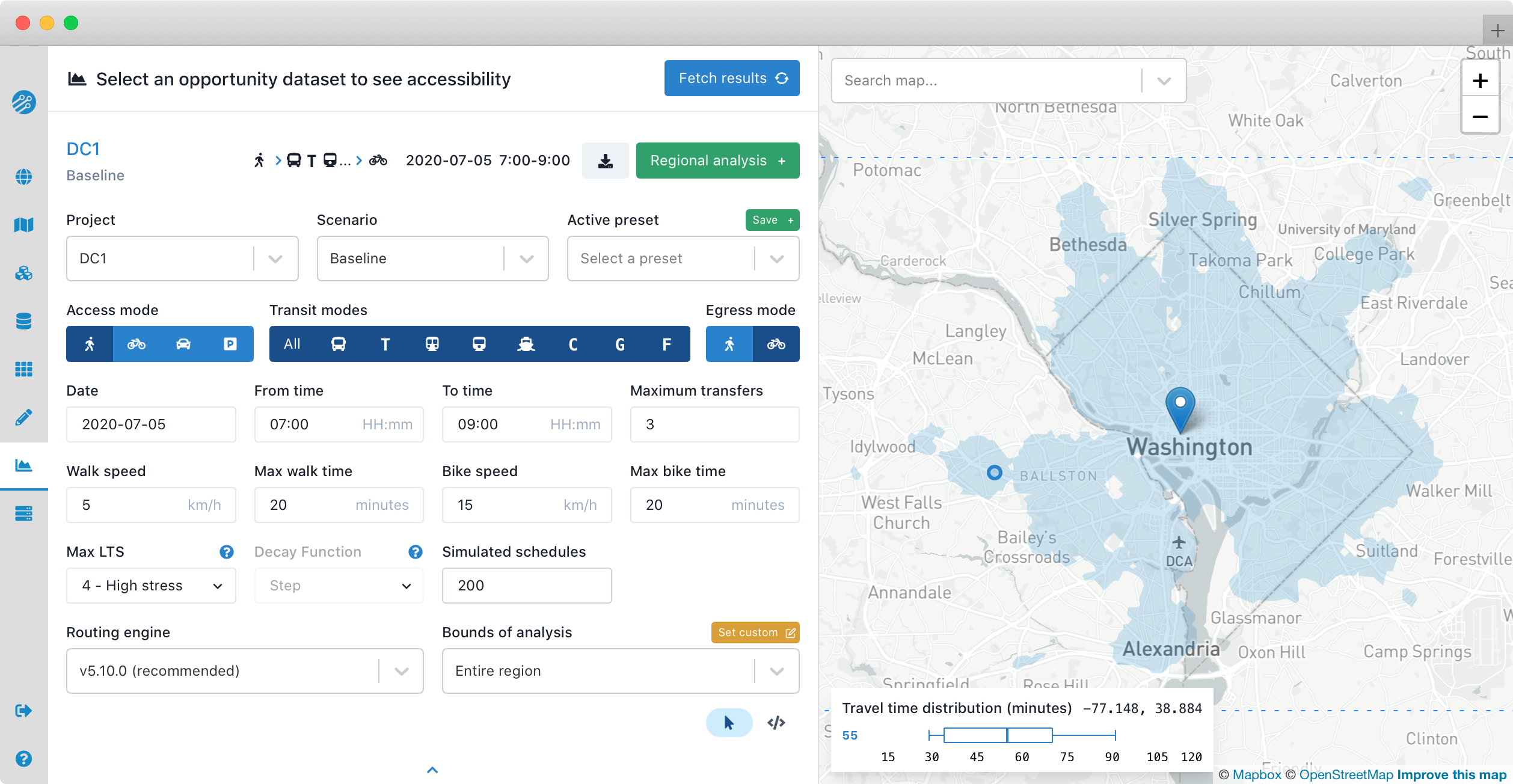
Task: Expand the Active preset dropdown
Action: 683,259
